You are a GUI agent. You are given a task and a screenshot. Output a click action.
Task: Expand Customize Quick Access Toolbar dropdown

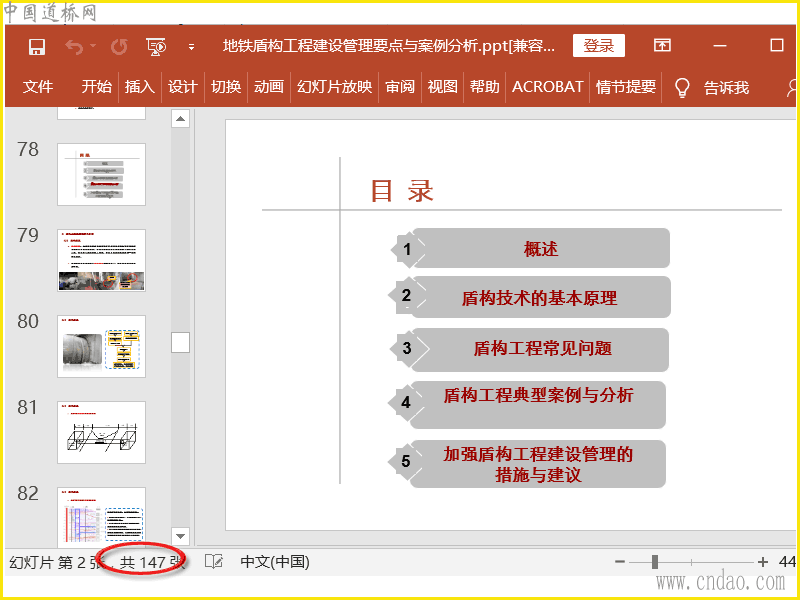coord(191,47)
